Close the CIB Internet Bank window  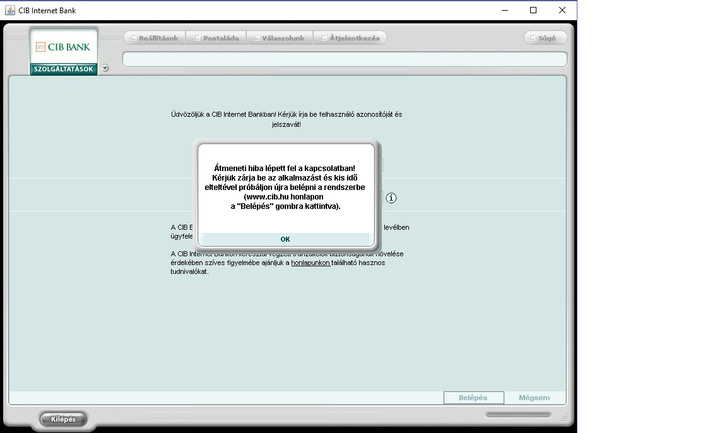click(x=562, y=10)
